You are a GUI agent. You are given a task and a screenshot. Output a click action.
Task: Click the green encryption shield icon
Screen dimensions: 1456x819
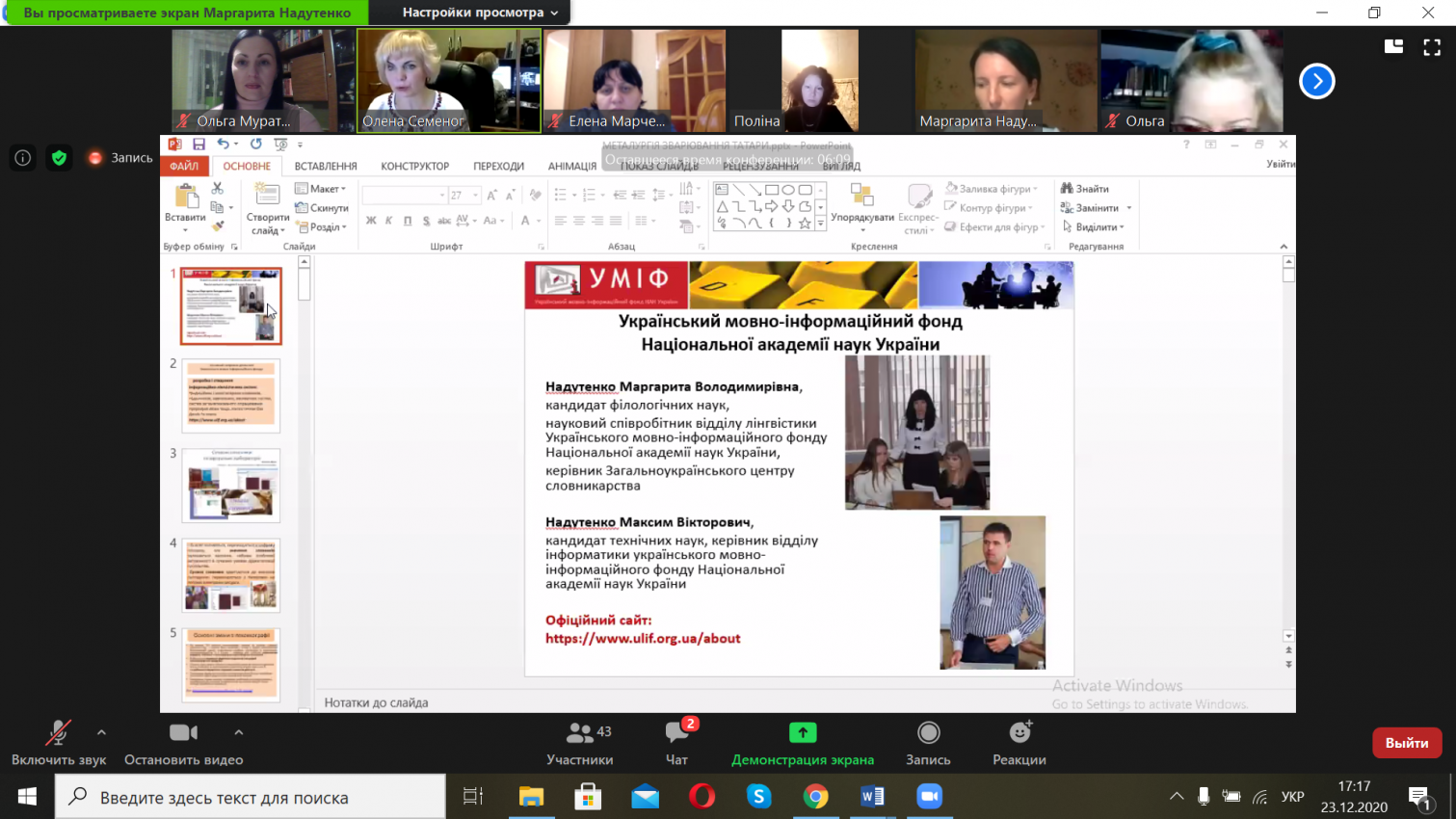[59, 158]
